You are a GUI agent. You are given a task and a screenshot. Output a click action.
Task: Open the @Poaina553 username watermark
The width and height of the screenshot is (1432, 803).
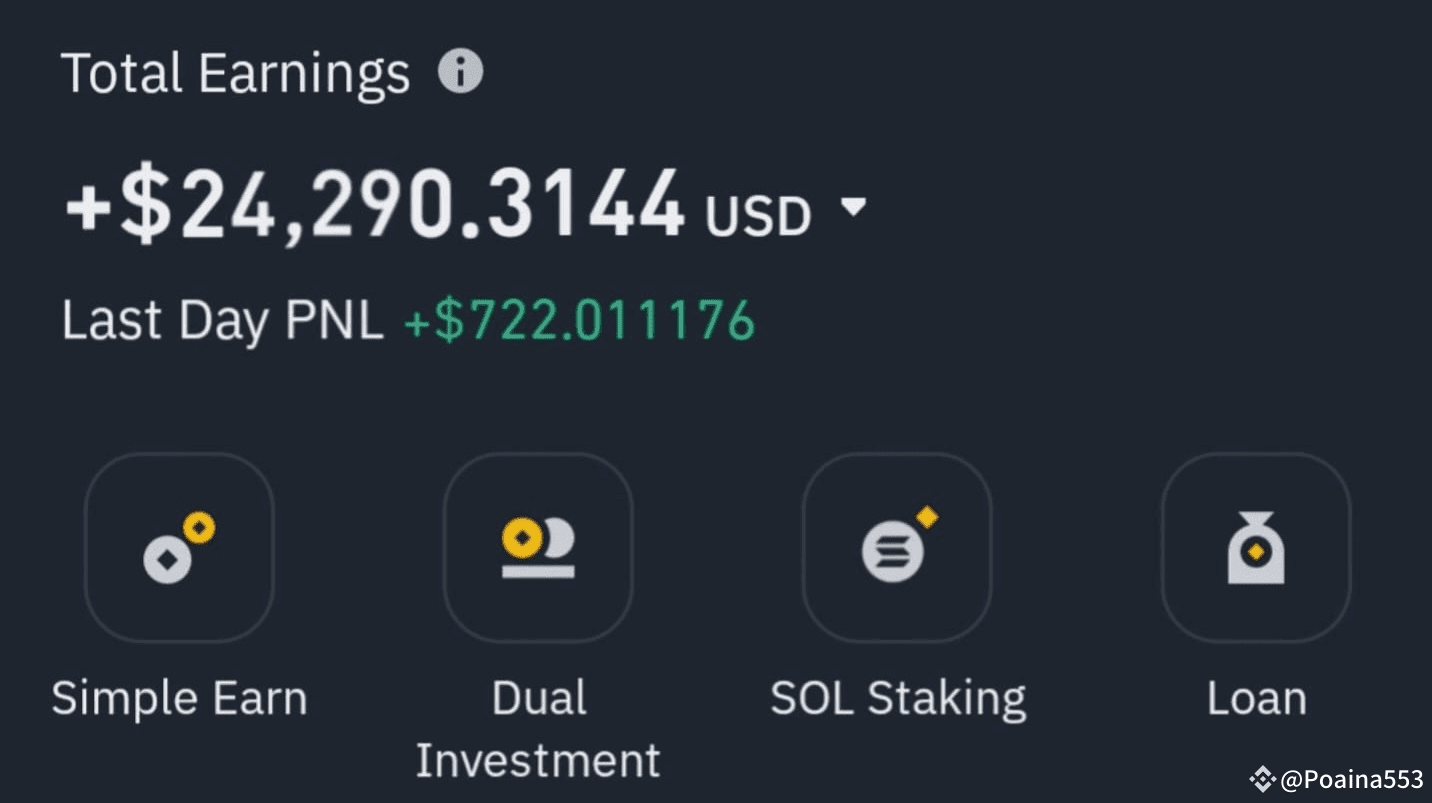(1351, 779)
